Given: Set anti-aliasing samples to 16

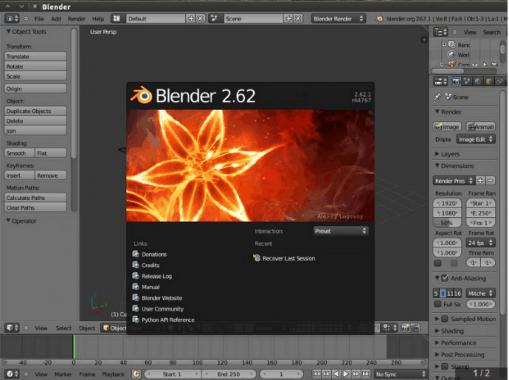Looking at the screenshot, I should coord(458,293).
